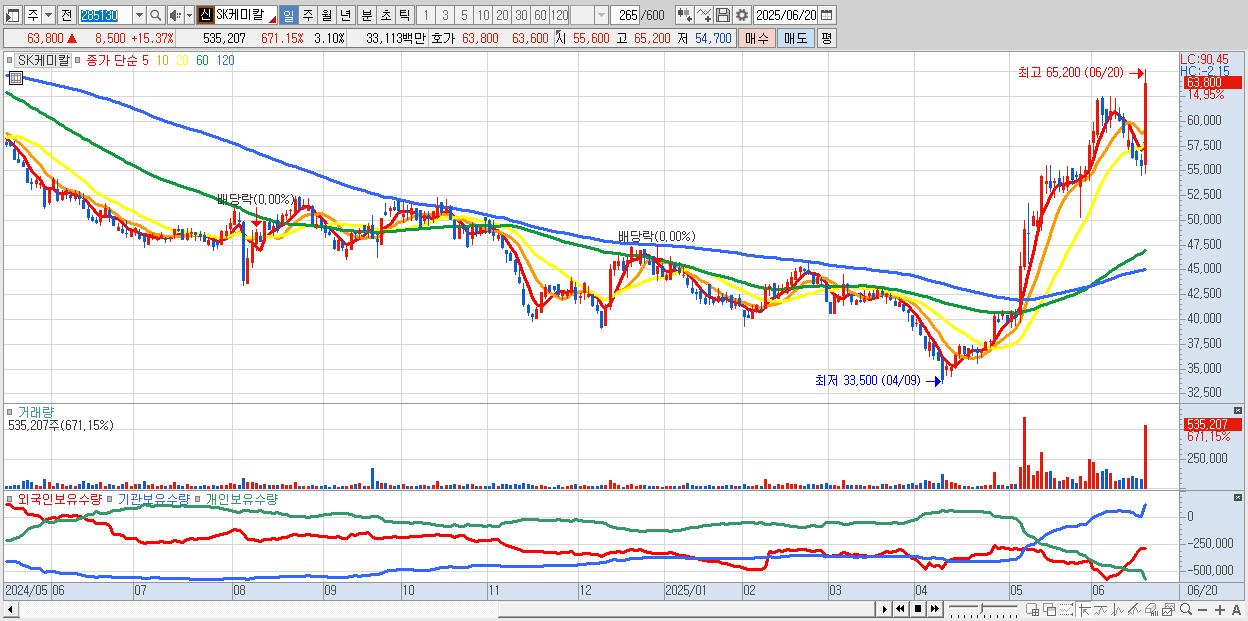Screen dimensions: 1248x621
Task: Open chart settings gear icon
Action: (742, 15)
